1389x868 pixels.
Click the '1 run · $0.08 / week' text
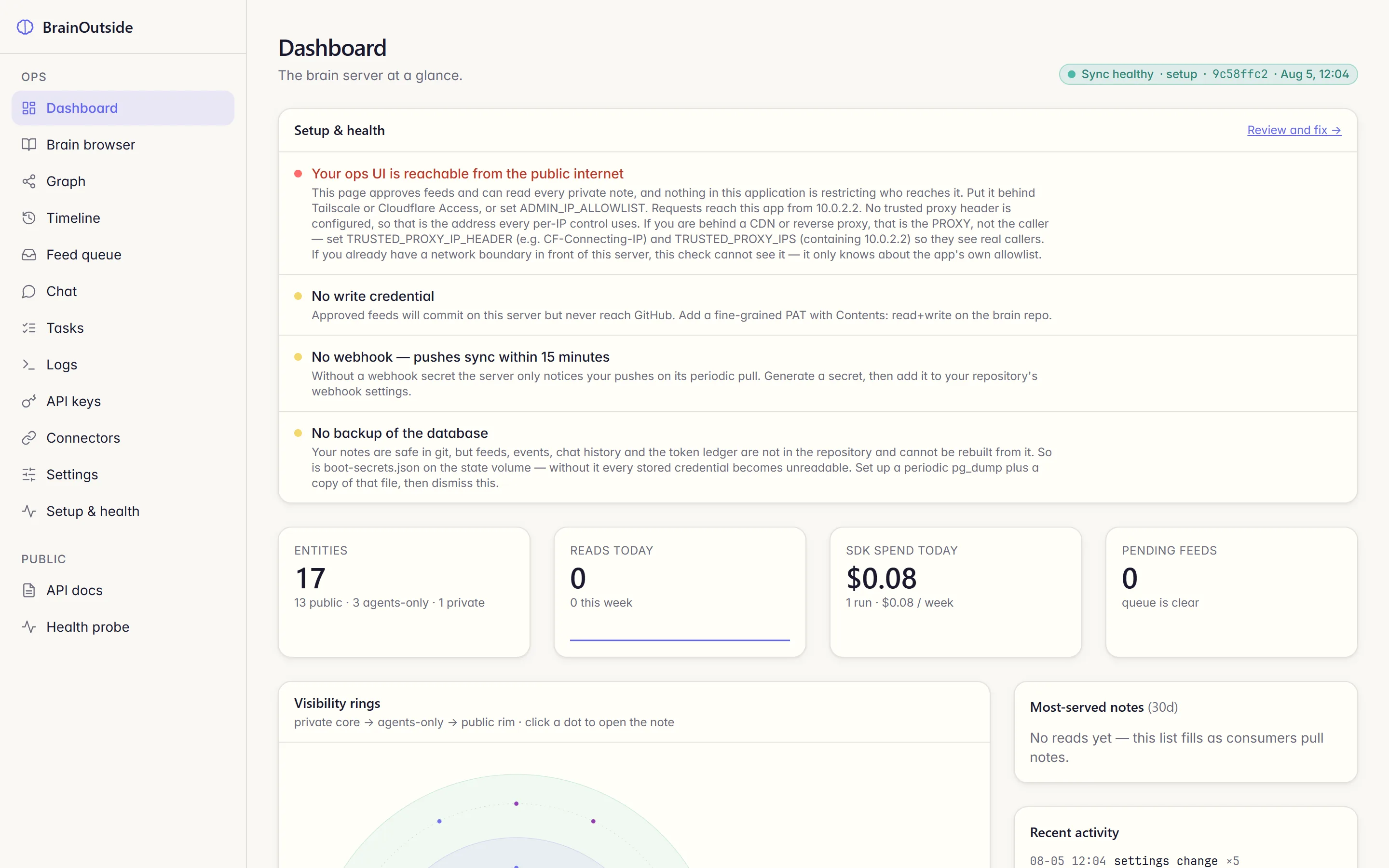pos(899,602)
